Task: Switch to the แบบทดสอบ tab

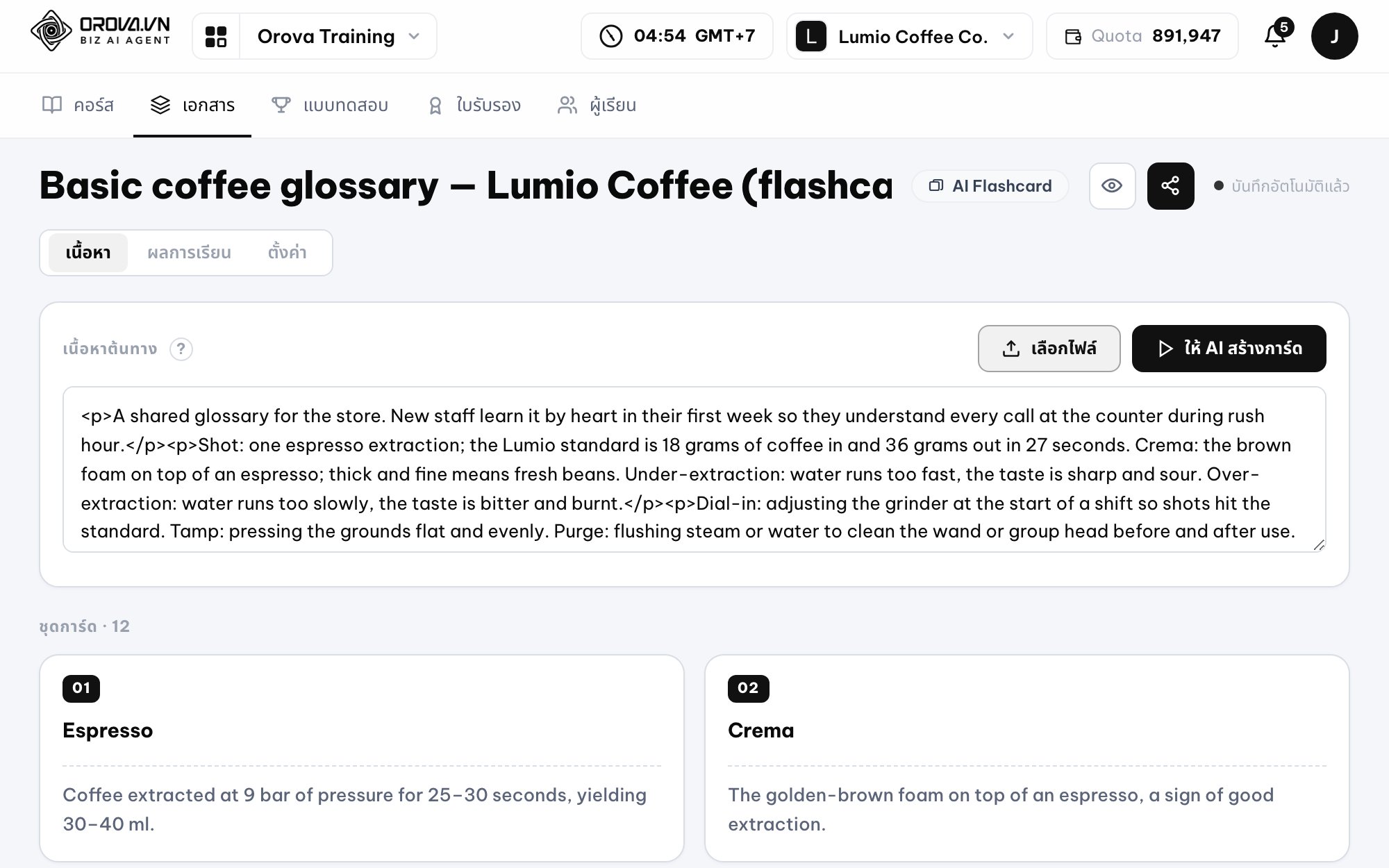Action: coord(330,106)
